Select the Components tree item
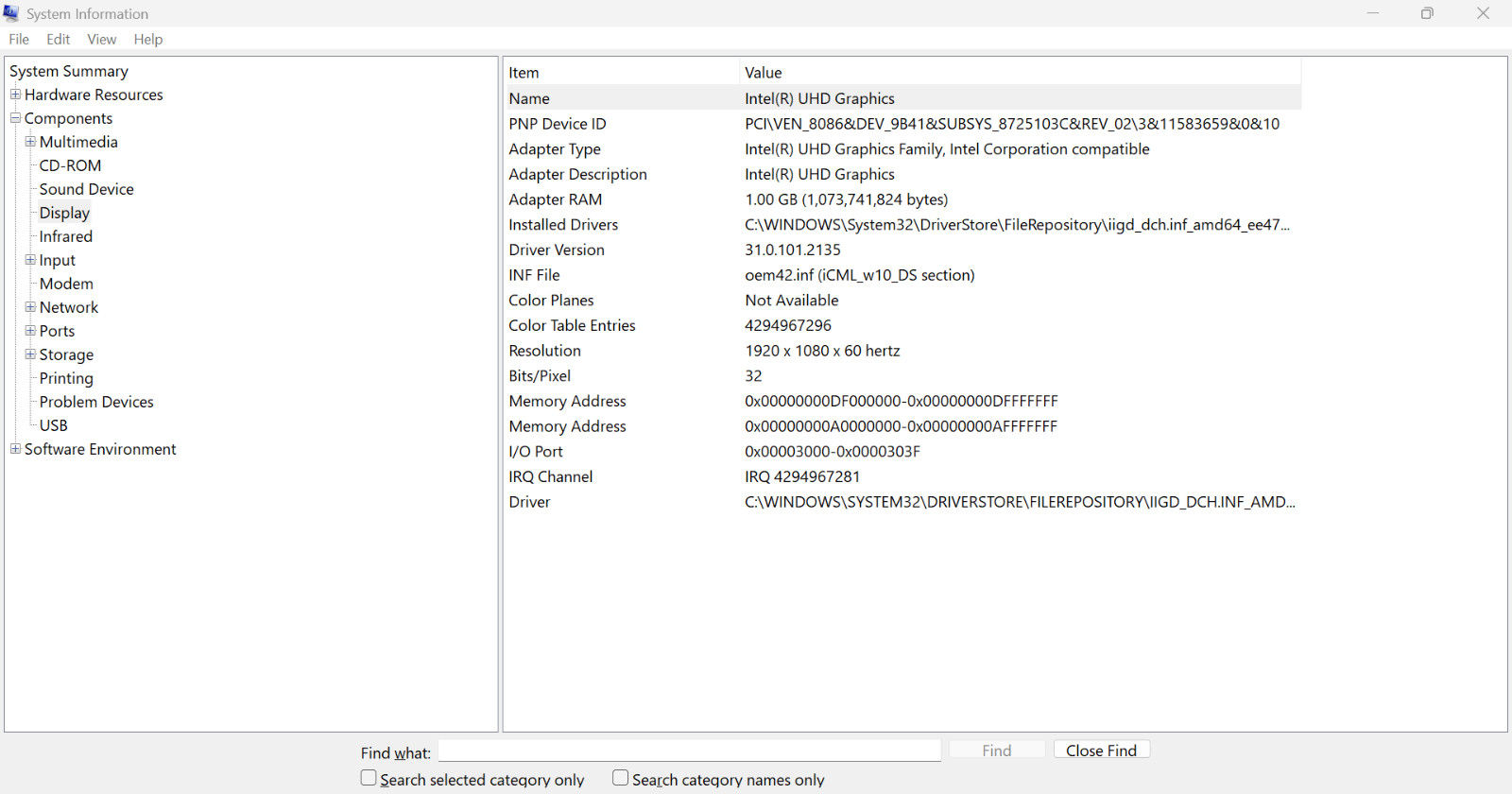Image resolution: width=1512 pixels, height=794 pixels. (x=68, y=118)
